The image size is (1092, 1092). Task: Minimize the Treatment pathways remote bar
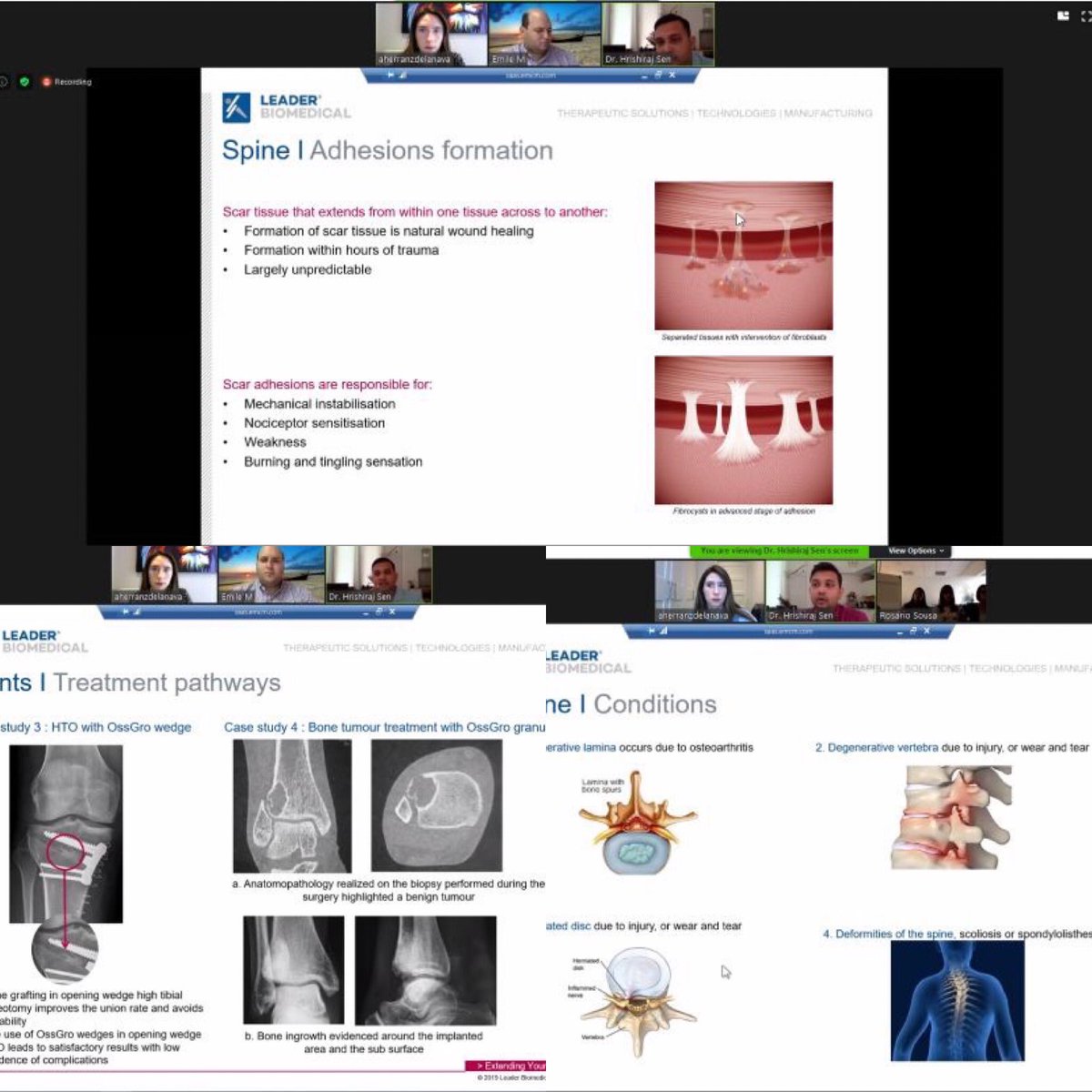tap(366, 612)
